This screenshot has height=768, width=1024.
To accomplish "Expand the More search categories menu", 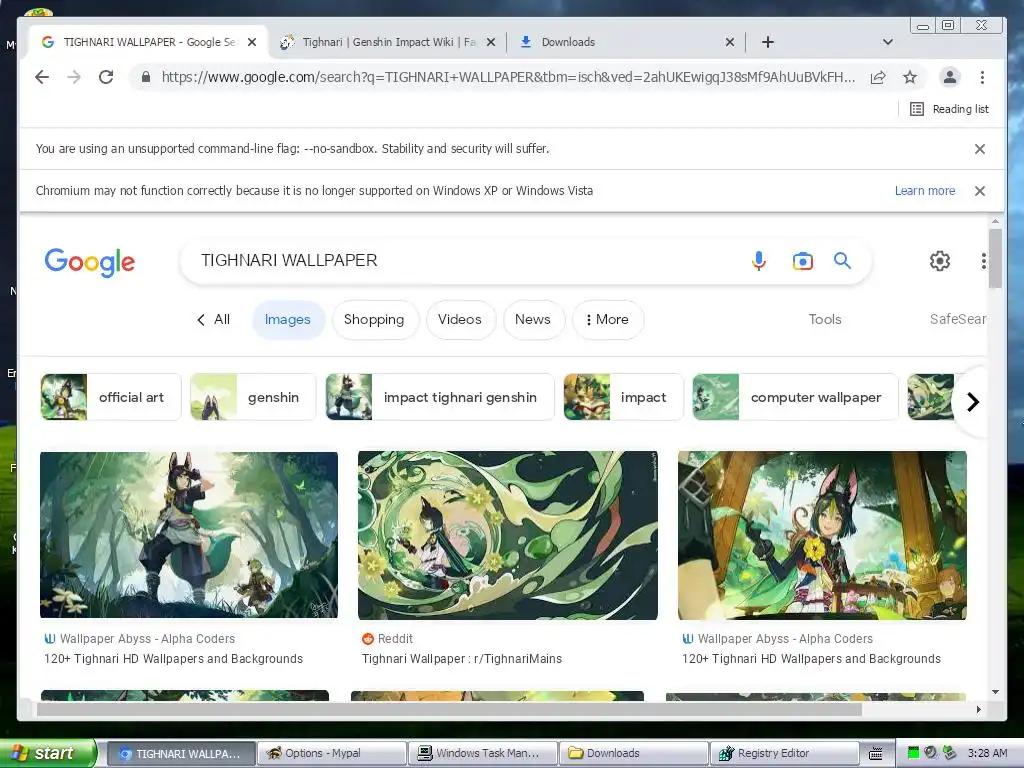I will (607, 319).
